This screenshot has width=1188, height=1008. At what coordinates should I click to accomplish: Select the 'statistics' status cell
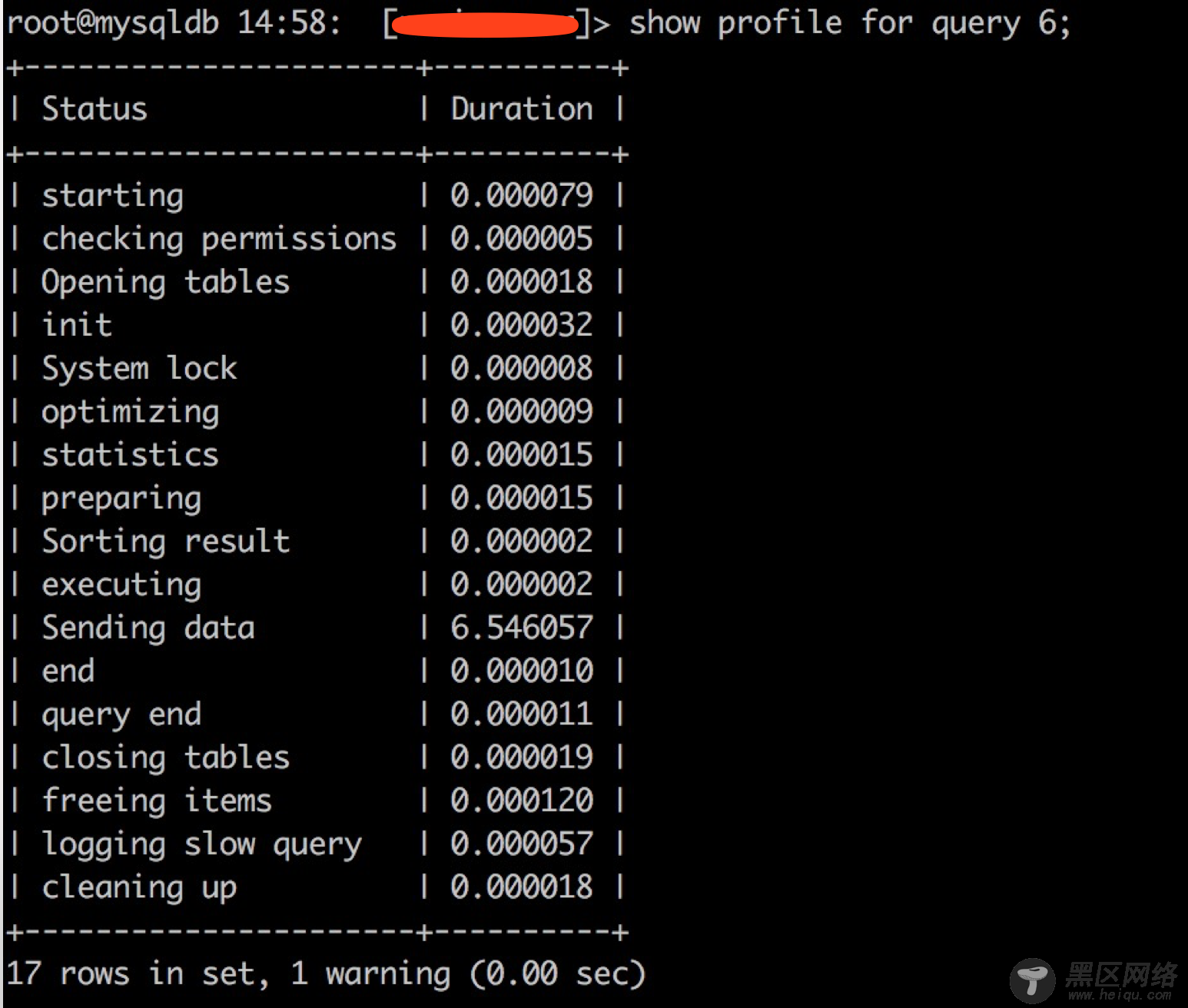tap(131, 455)
